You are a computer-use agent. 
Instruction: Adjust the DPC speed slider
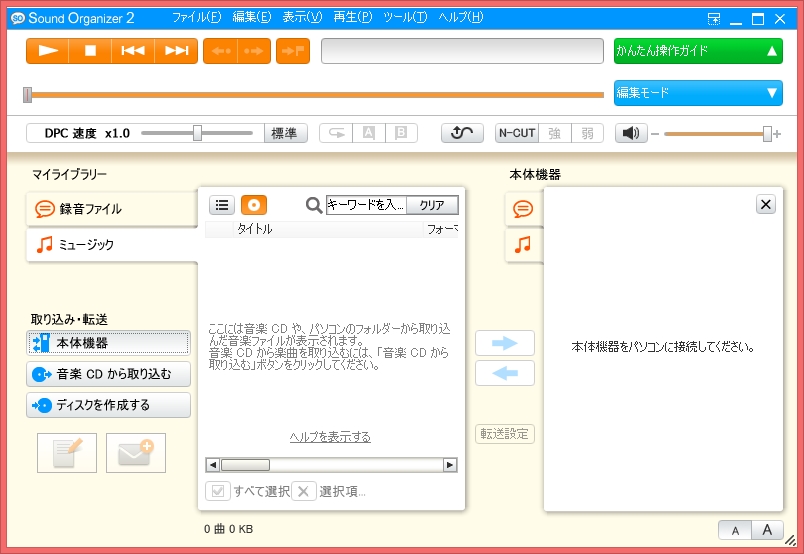197,133
